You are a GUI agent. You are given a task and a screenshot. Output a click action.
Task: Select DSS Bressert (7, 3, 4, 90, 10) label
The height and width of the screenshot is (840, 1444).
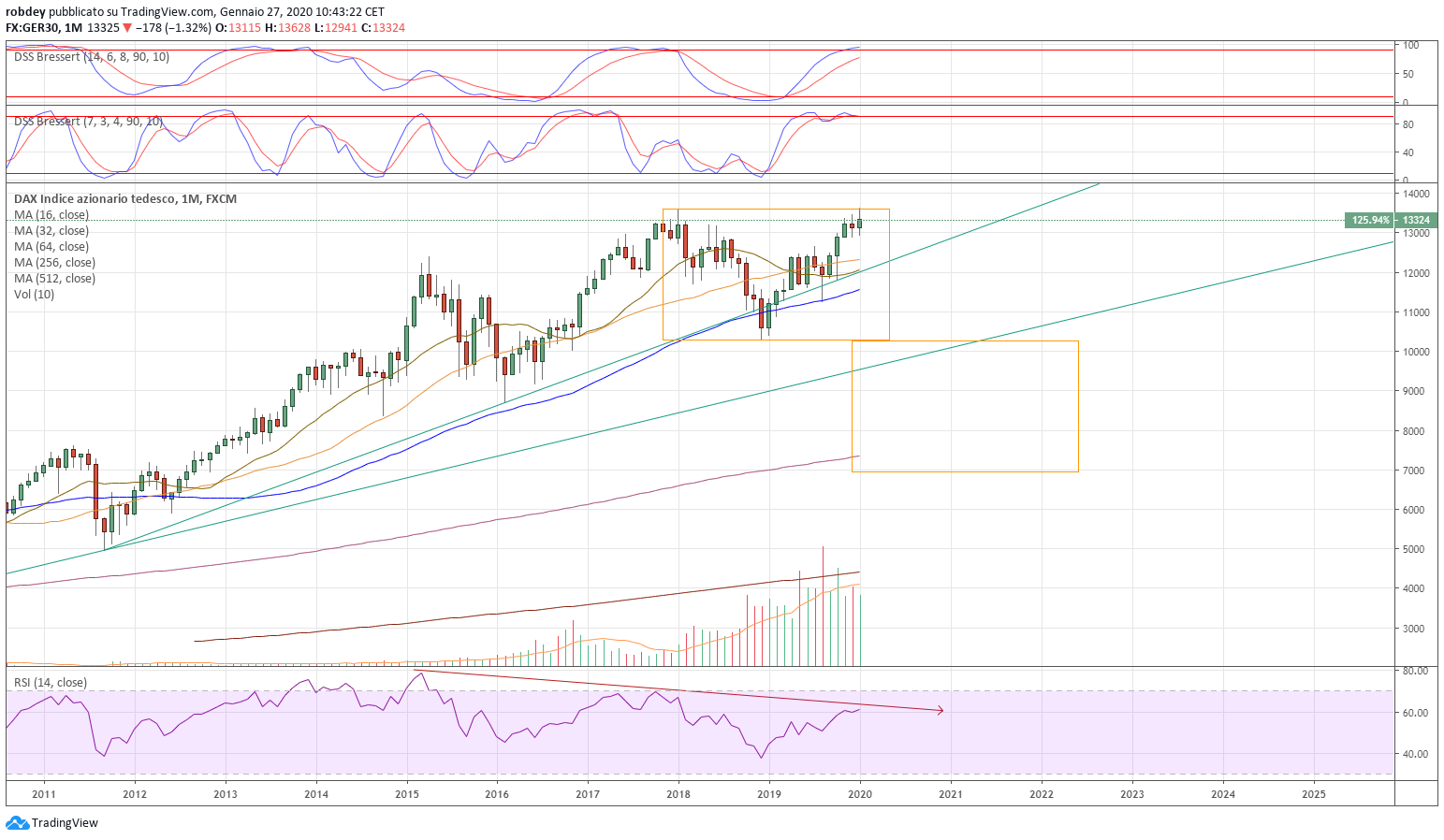click(88, 122)
